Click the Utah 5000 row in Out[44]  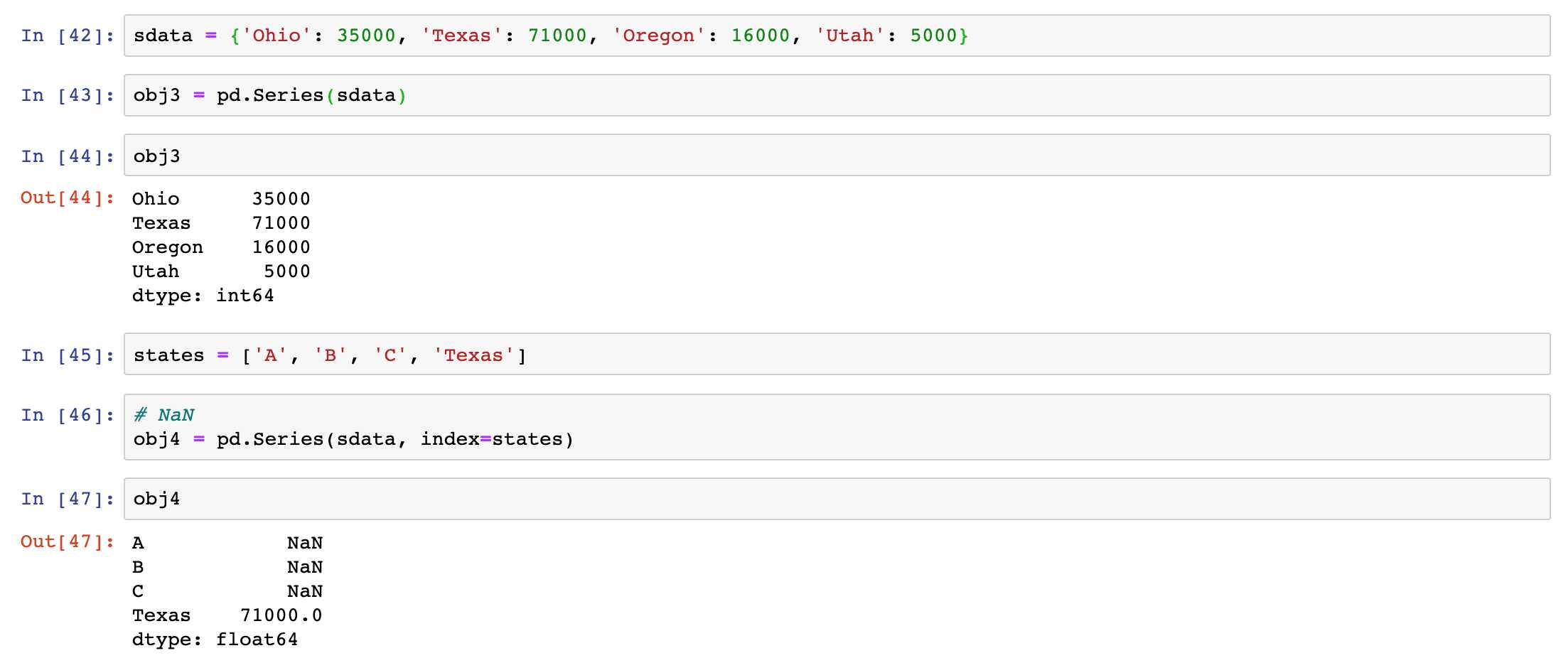[x=221, y=271]
